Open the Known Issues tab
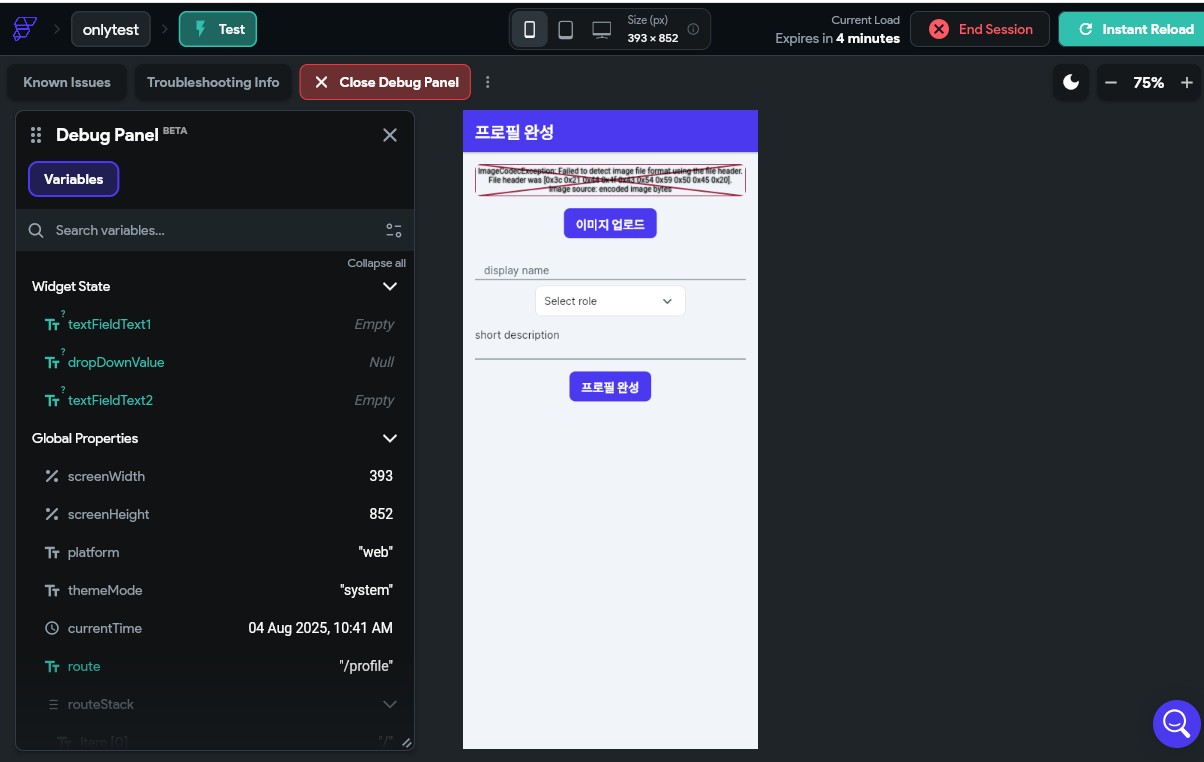1204x762 pixels. point(67,82)
